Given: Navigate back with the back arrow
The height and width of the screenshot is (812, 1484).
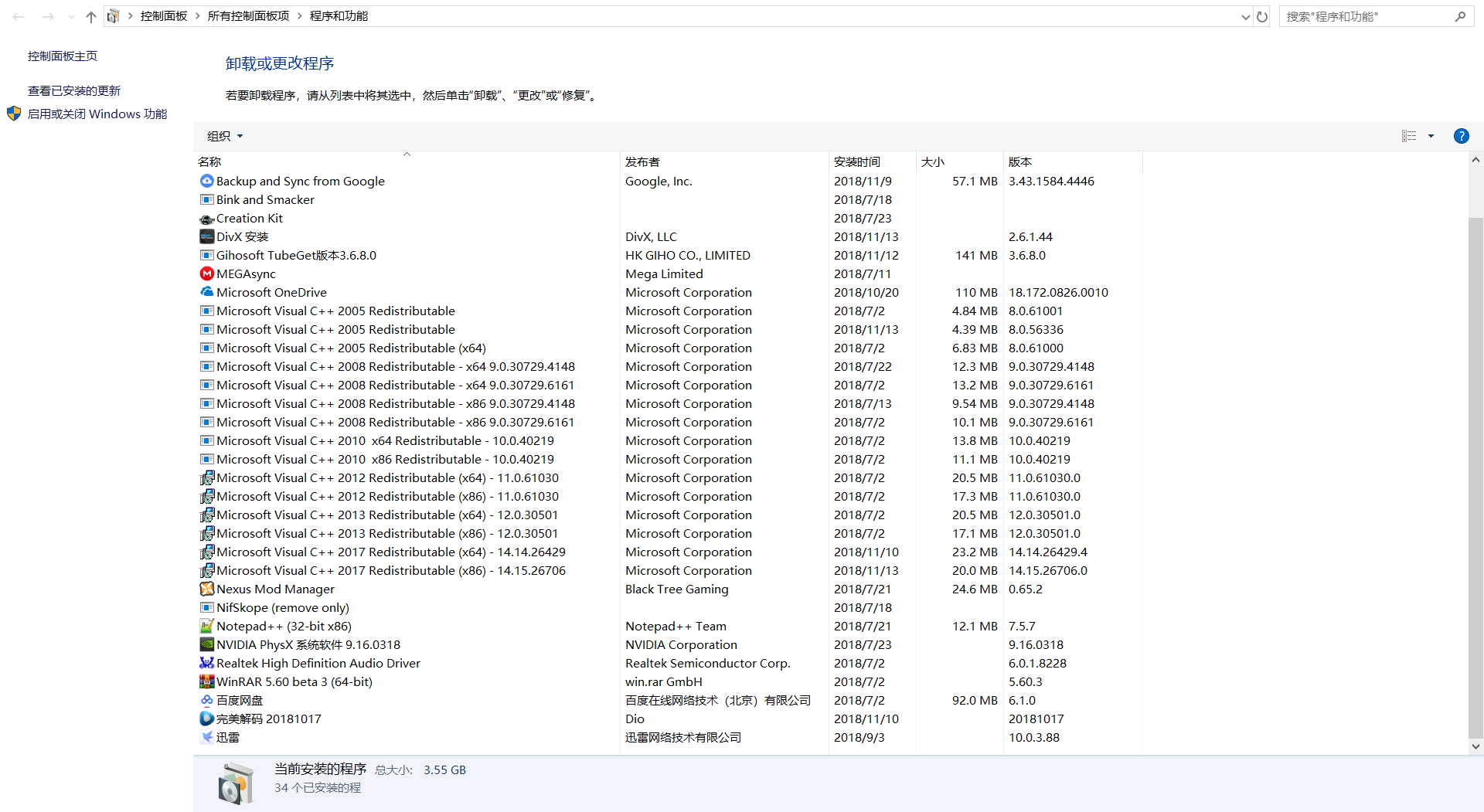Looking at the screenshot, I should 19,16.
